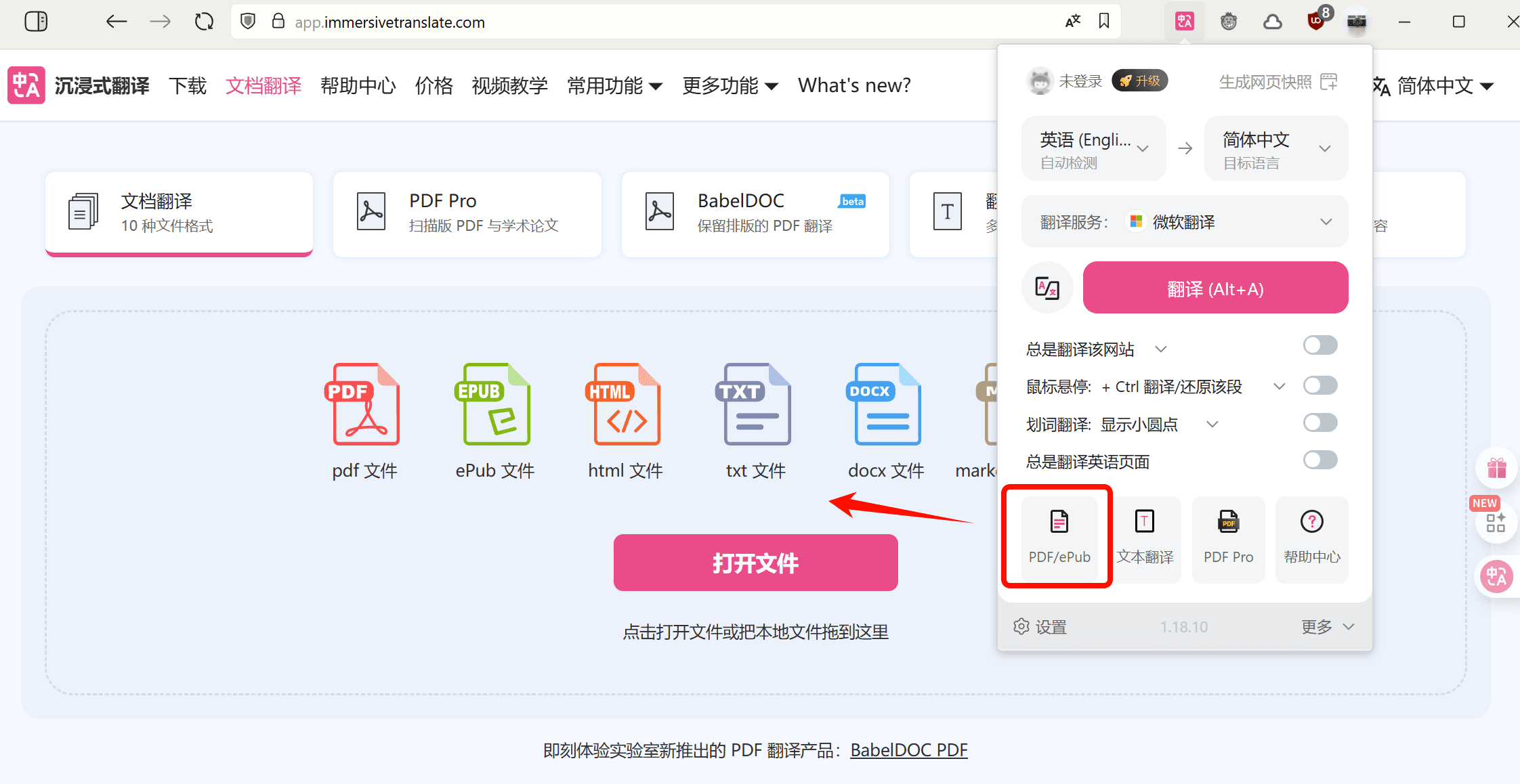Open 帮助中心 icon in popup

pos(1312,538)
